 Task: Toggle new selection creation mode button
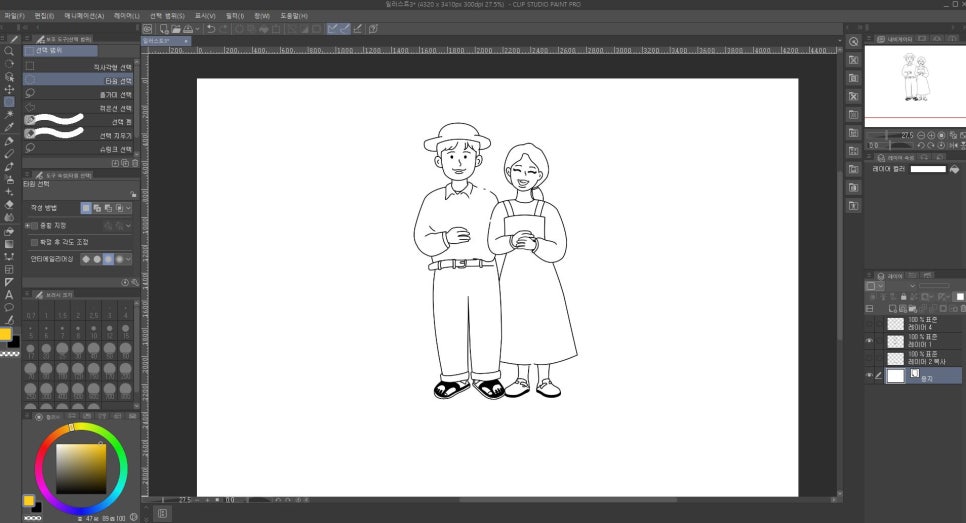point(86,208)
